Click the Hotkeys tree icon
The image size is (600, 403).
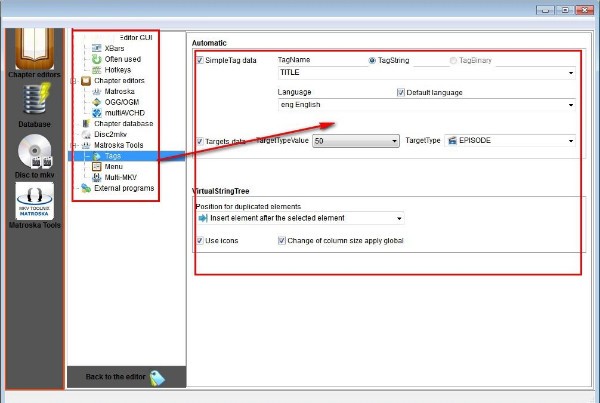pos(97,70)
